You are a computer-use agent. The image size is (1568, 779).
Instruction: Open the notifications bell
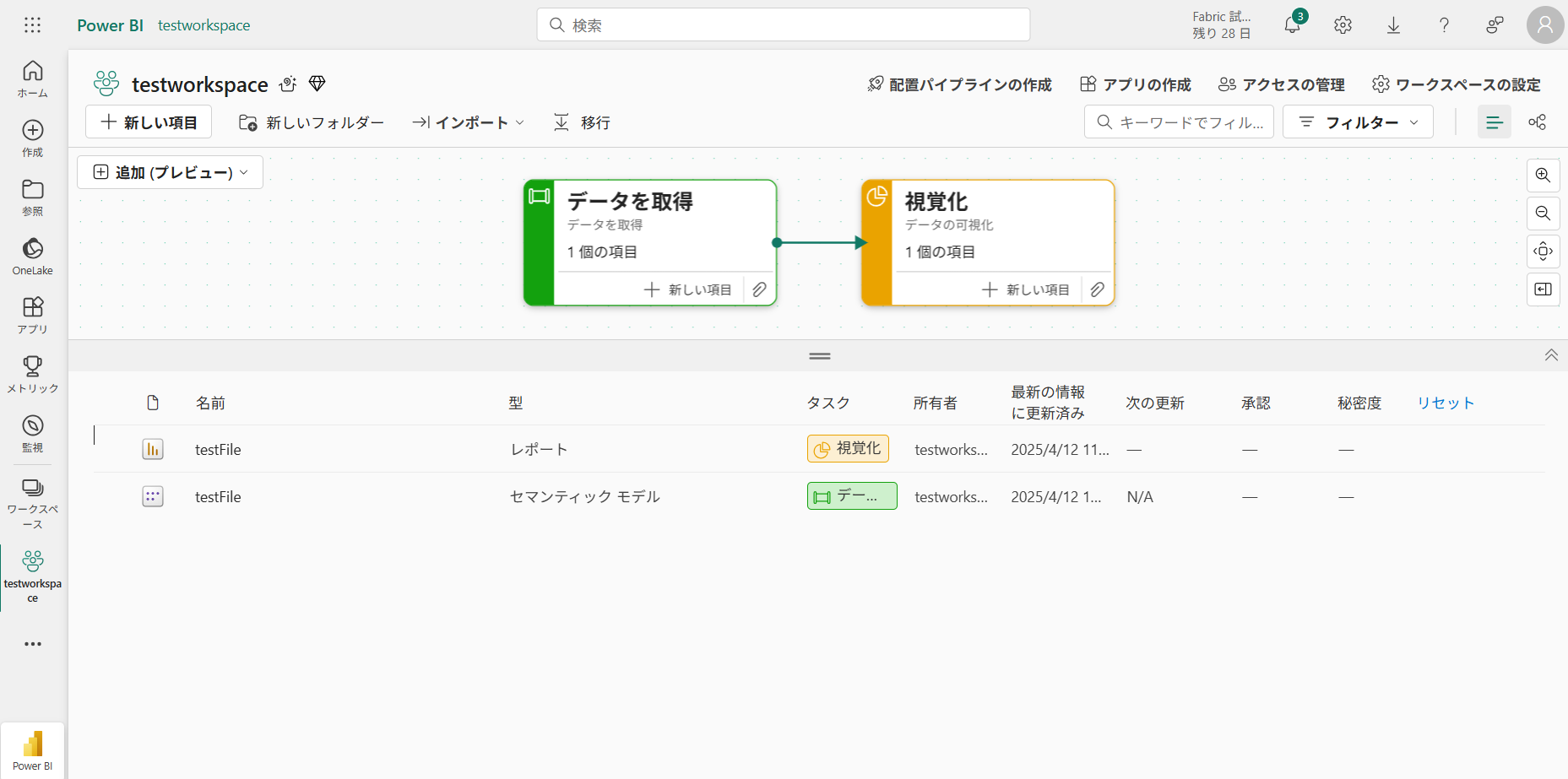(1293, 24)
